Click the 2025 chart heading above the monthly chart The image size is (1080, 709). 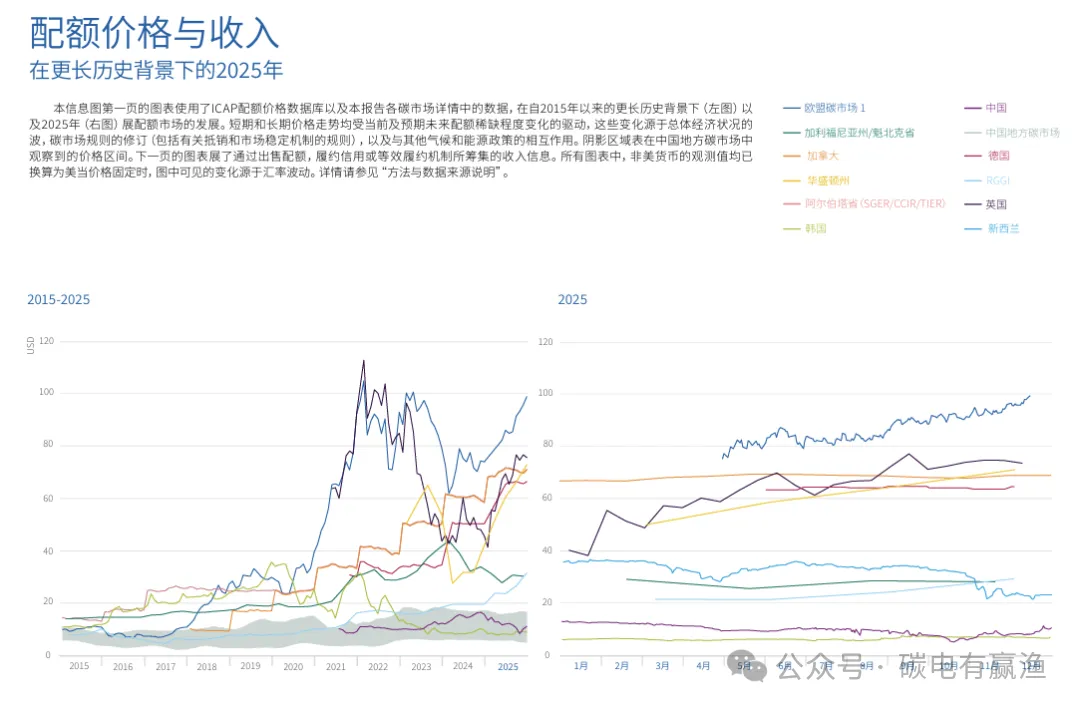572,300
